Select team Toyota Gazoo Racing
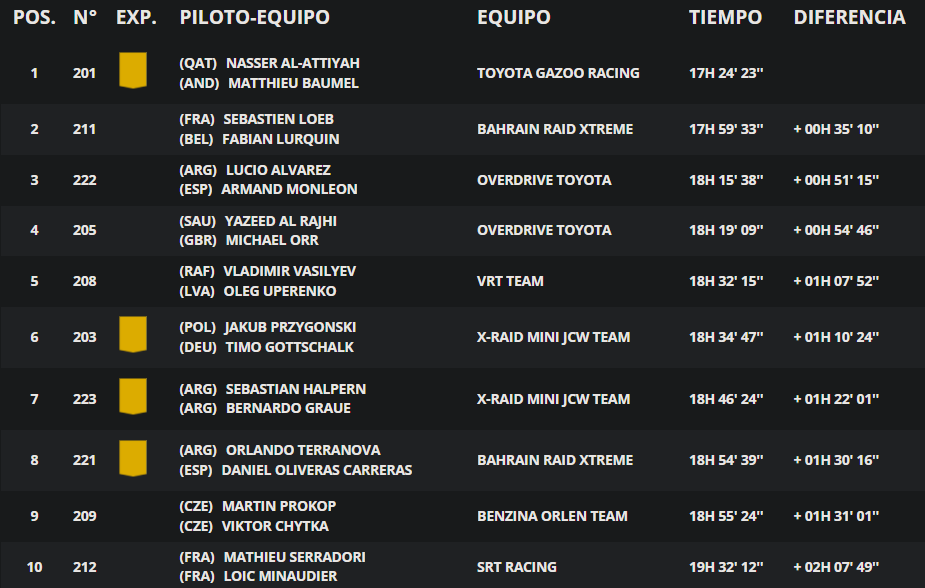The width and height of the screenshot is (925, 588). [558, 73]
